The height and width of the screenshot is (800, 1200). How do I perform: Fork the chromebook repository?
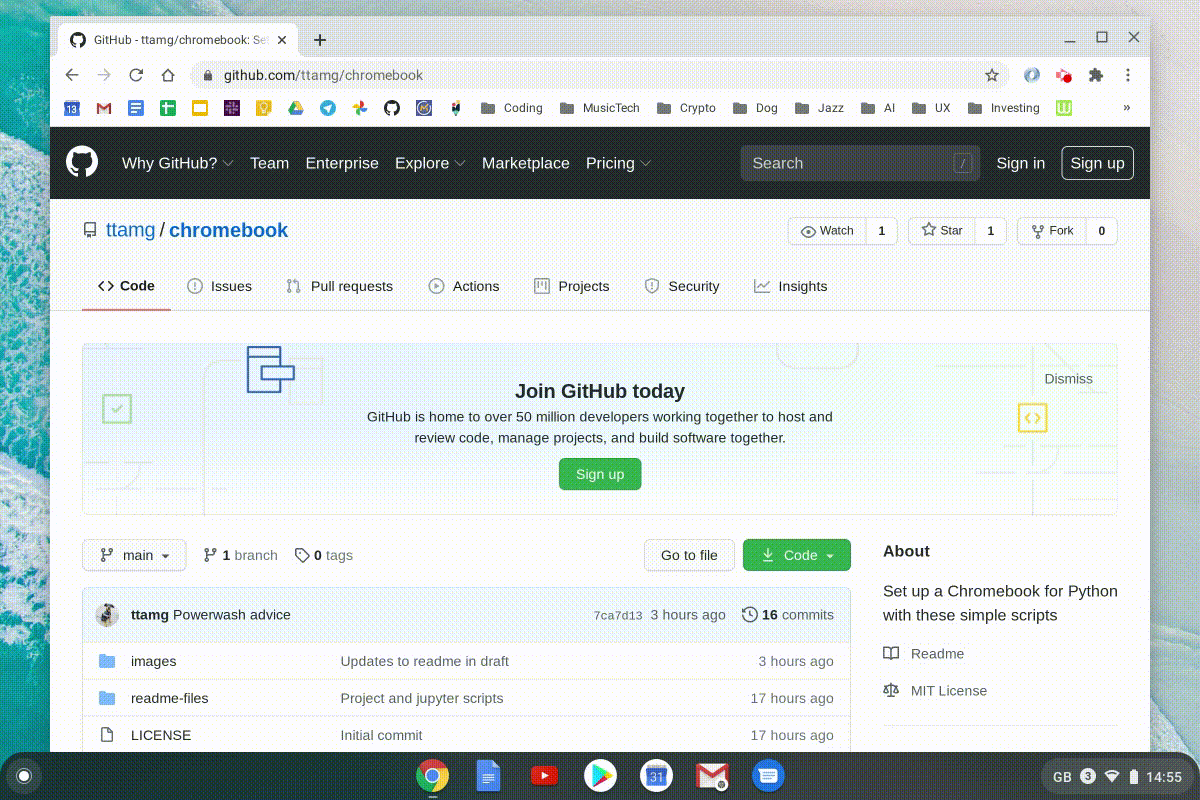click(1051, 231)
